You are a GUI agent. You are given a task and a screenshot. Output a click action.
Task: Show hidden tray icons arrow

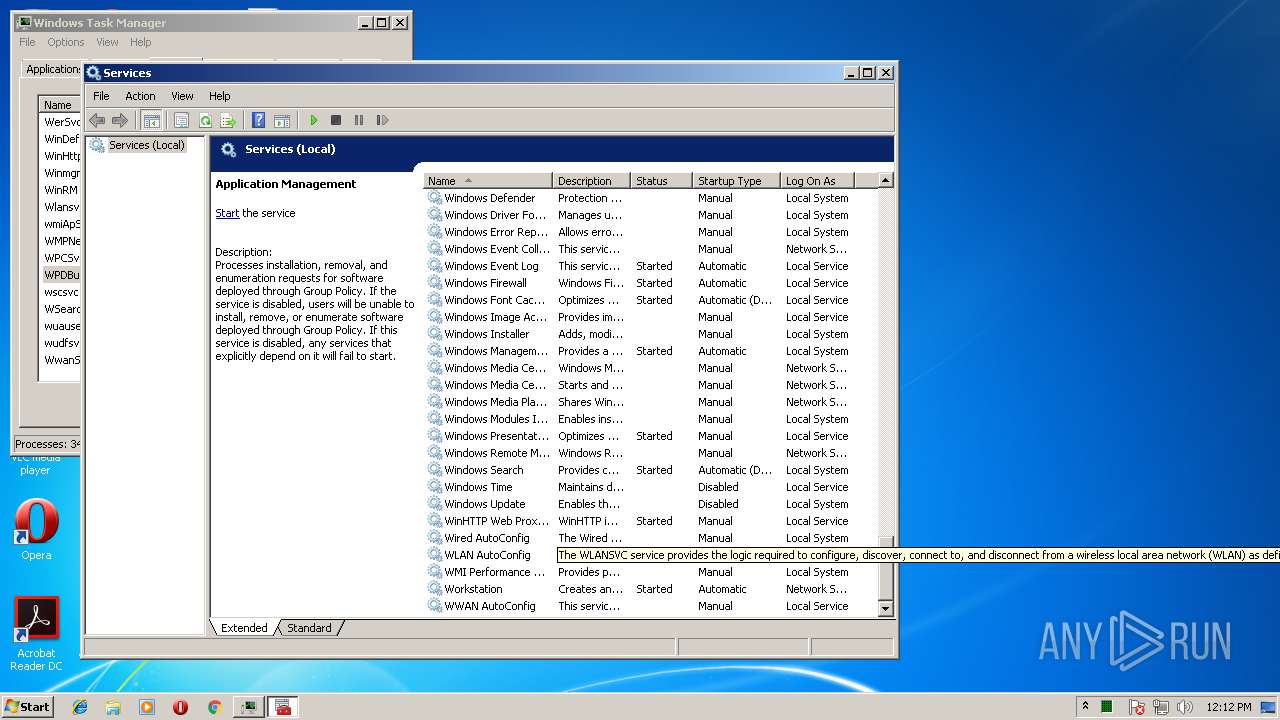click(1085, 707)
